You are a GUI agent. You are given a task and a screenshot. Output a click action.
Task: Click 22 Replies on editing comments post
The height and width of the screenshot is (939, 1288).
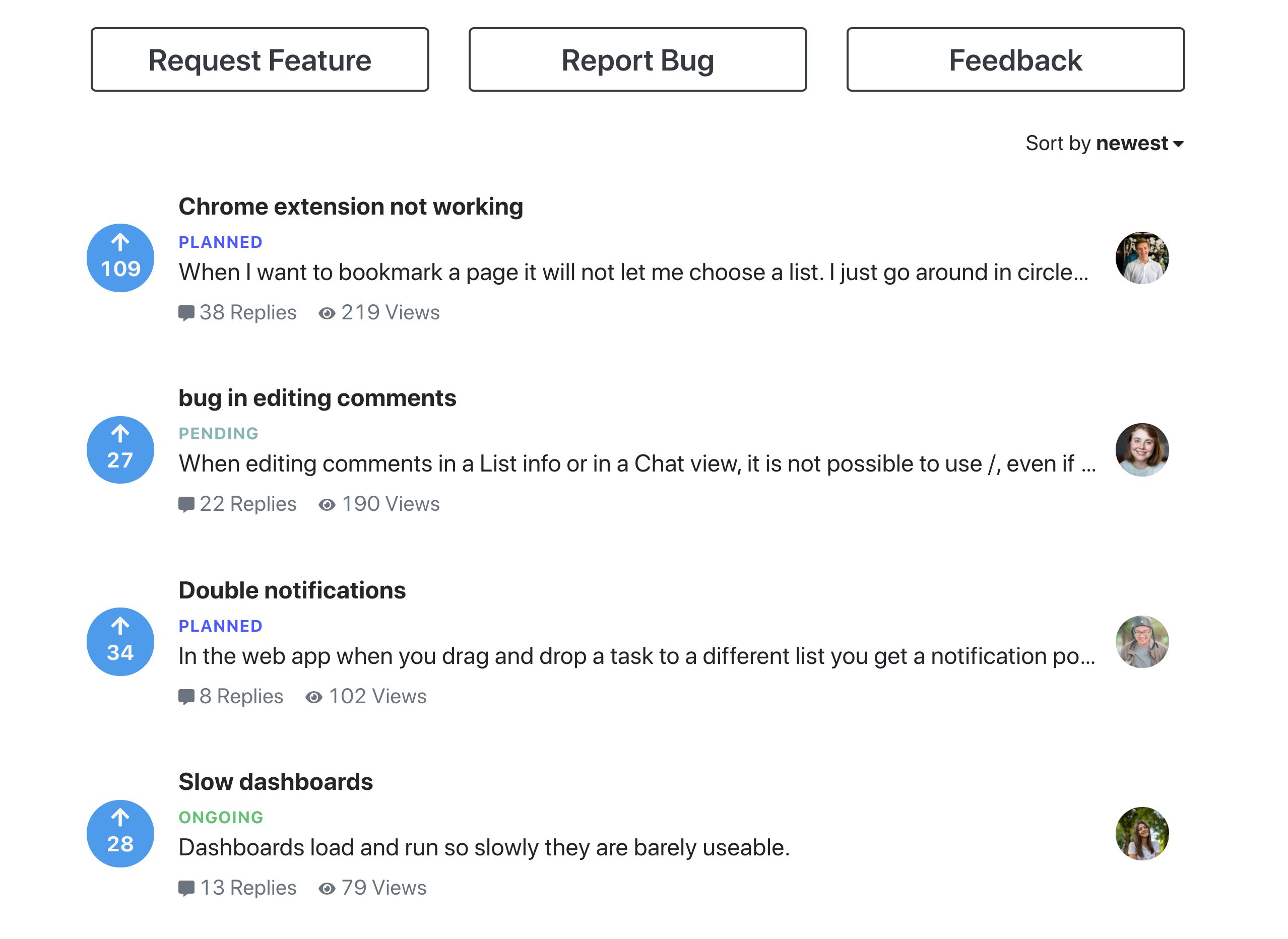247,504
